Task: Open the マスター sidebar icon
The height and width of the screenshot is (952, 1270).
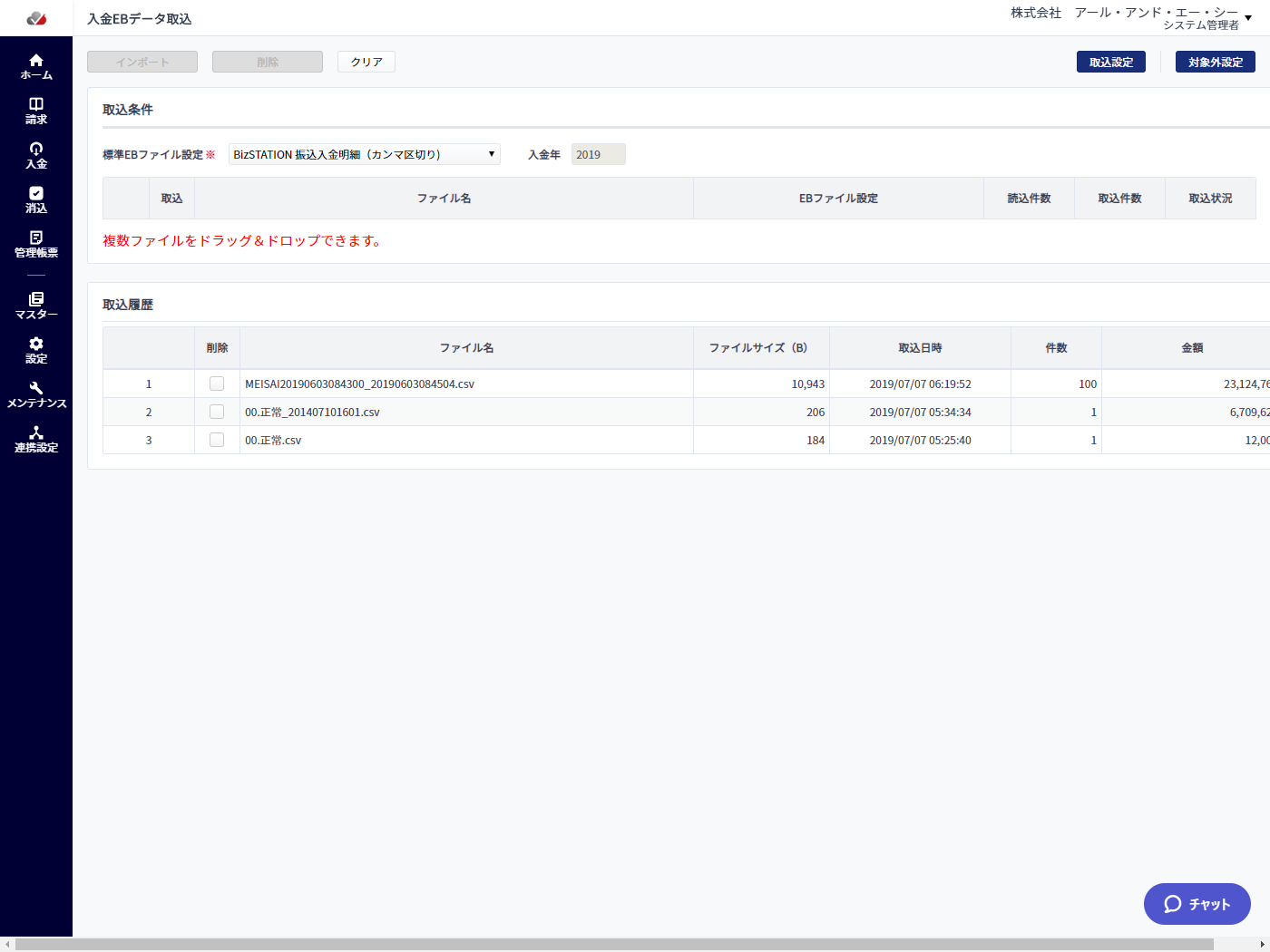Action: [x=36, y=306]
